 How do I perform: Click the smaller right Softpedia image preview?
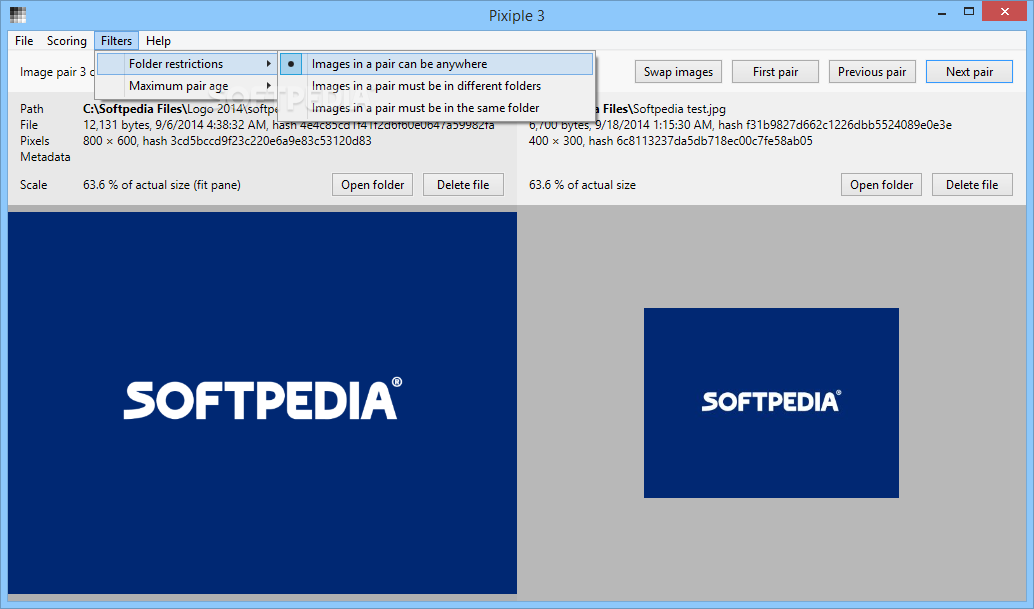(771, 402)
